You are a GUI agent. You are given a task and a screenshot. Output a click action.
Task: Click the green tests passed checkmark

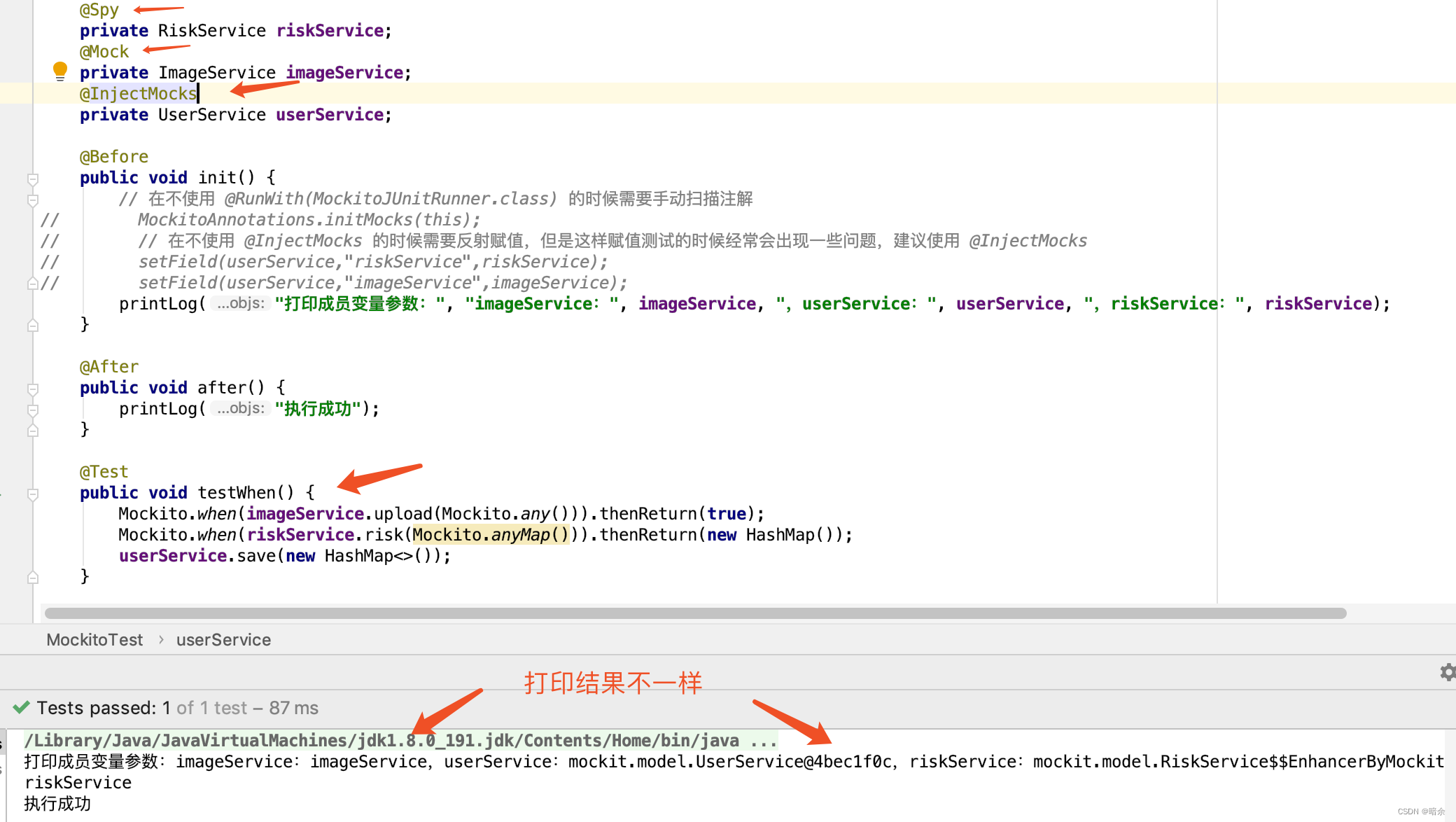coord(21,707)
